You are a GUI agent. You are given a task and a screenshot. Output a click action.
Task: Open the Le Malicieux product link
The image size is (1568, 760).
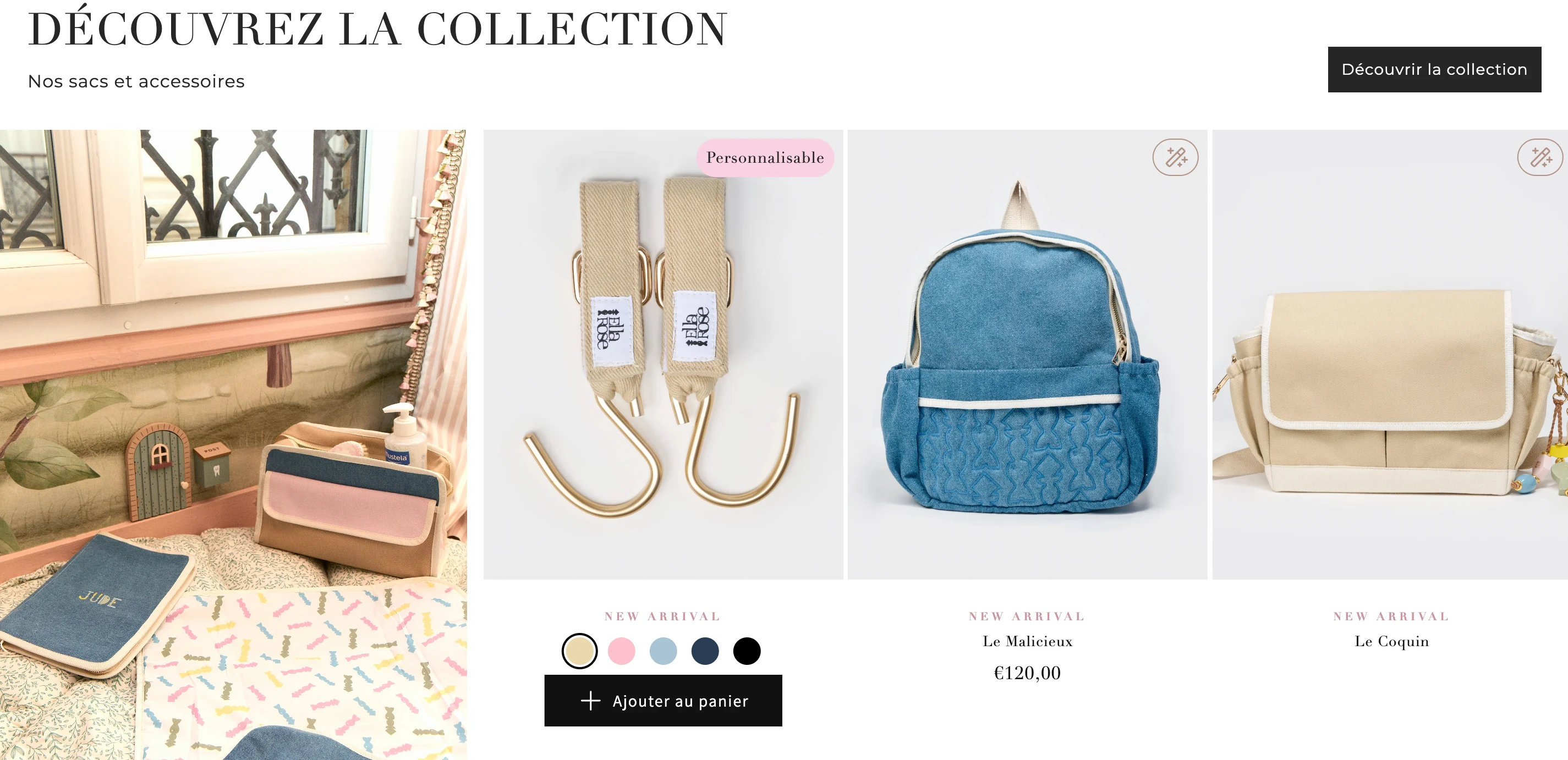coord(1028,641)
